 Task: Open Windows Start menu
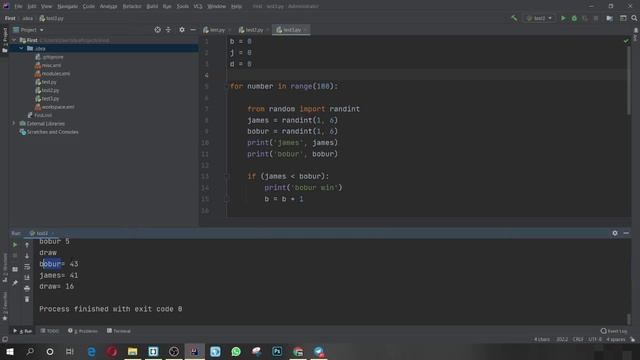[10, 351]
